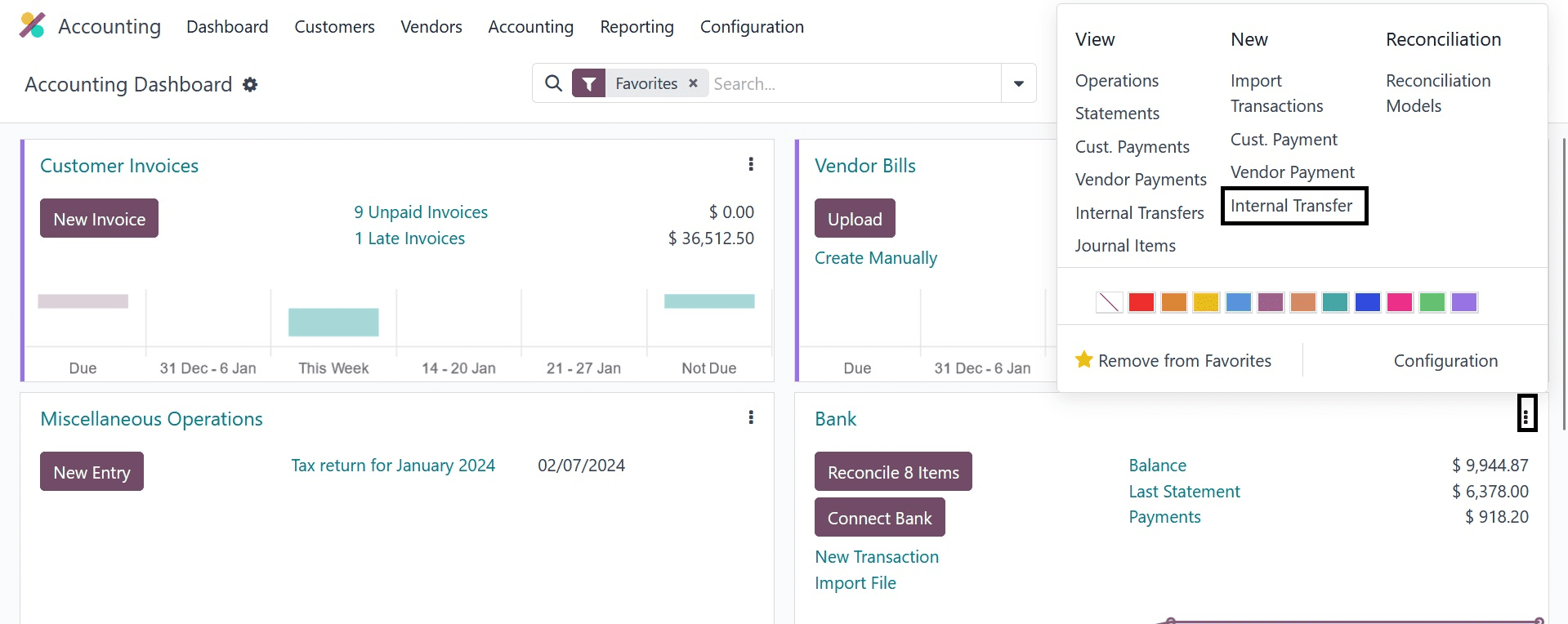The width and height of the screenshot is (1568, 624).
Task: Open the Balance link
Action: pyautogui.click(x=1157, y=466)
